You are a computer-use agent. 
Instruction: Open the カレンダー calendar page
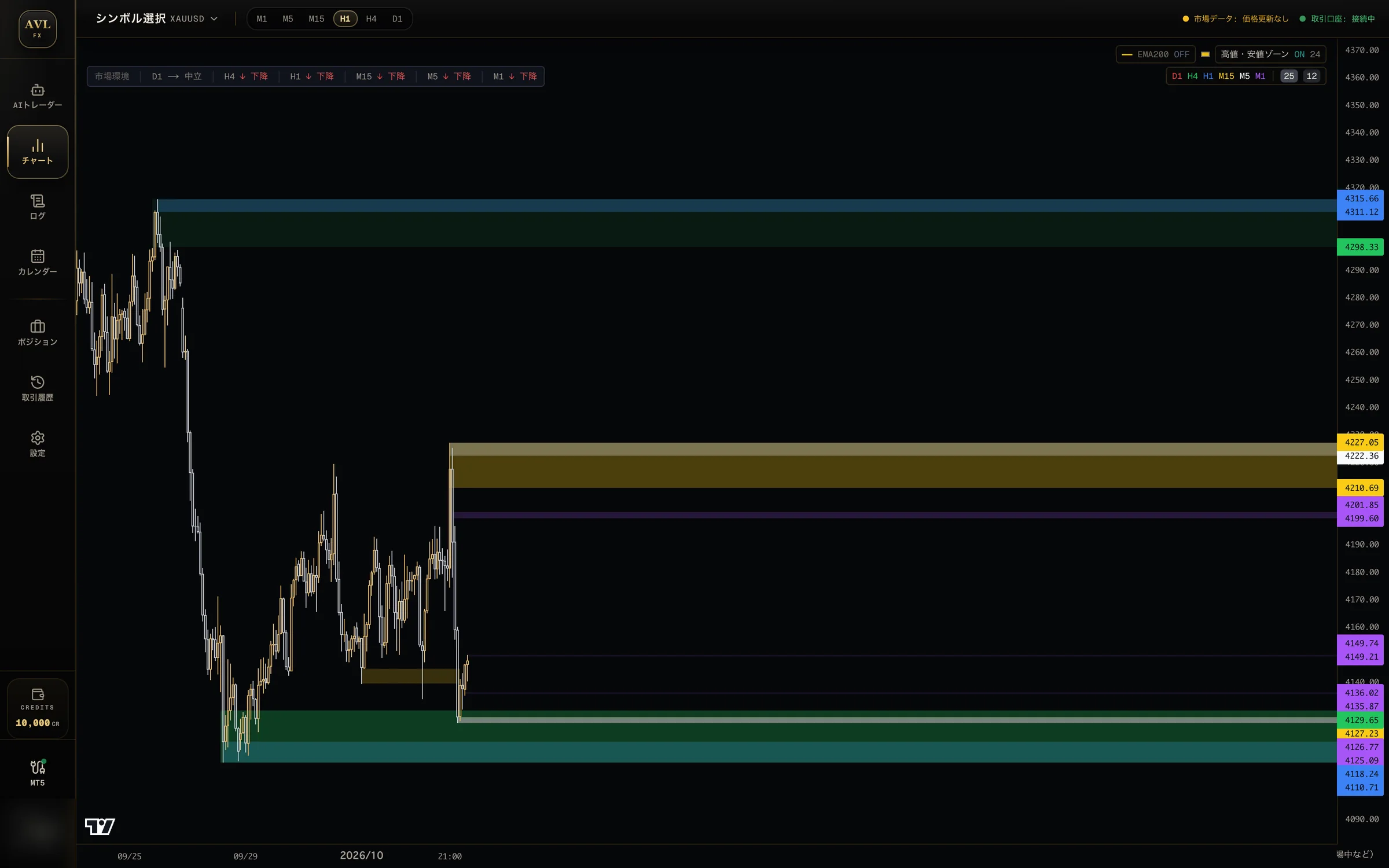click(x=38, y=263)
